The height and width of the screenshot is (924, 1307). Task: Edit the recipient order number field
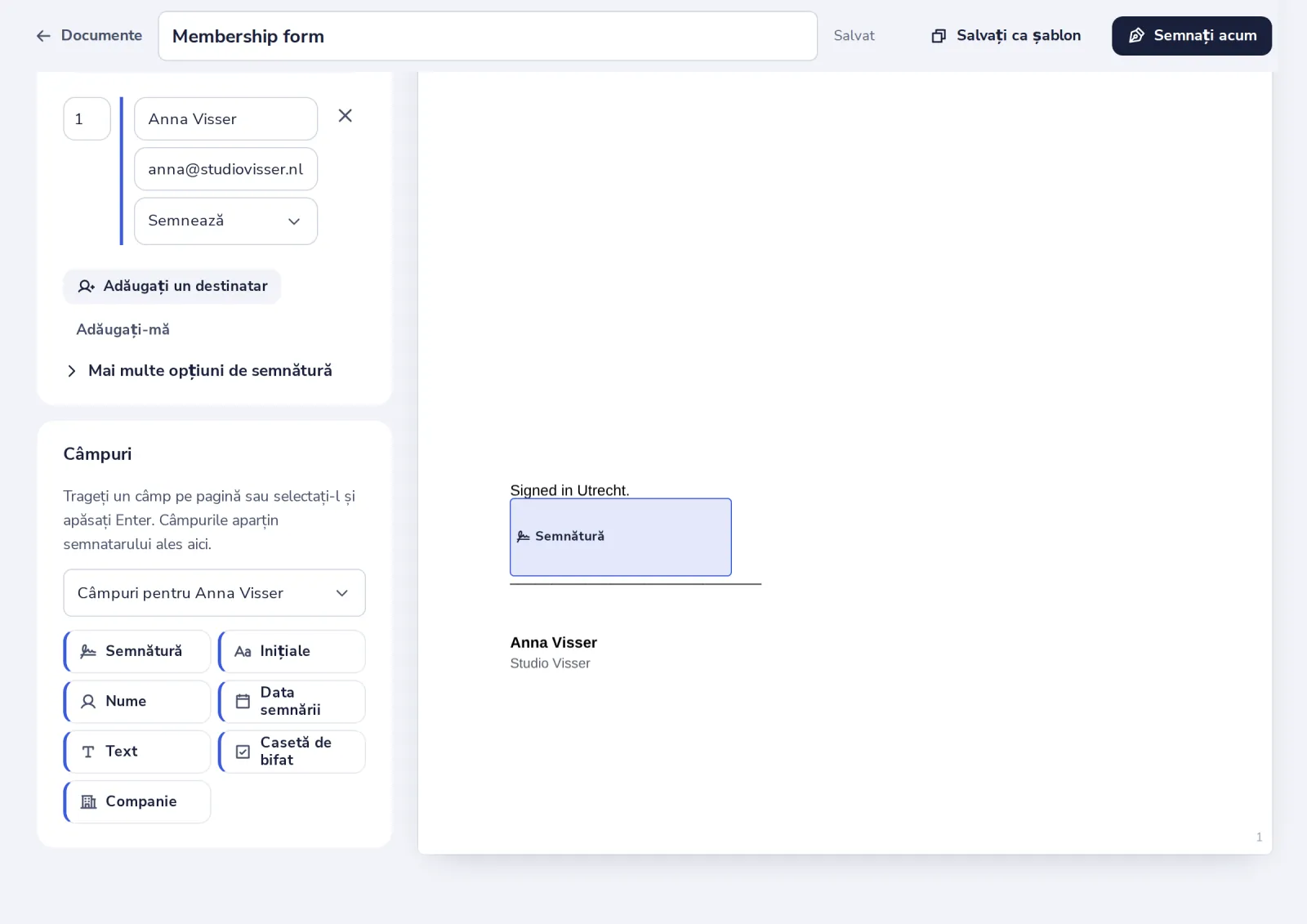(87, 119)
